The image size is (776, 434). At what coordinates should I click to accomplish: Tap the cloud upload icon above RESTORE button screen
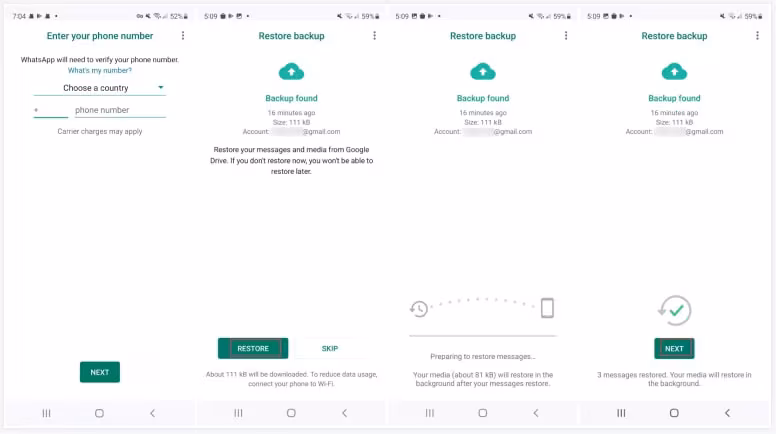(291, 72)
